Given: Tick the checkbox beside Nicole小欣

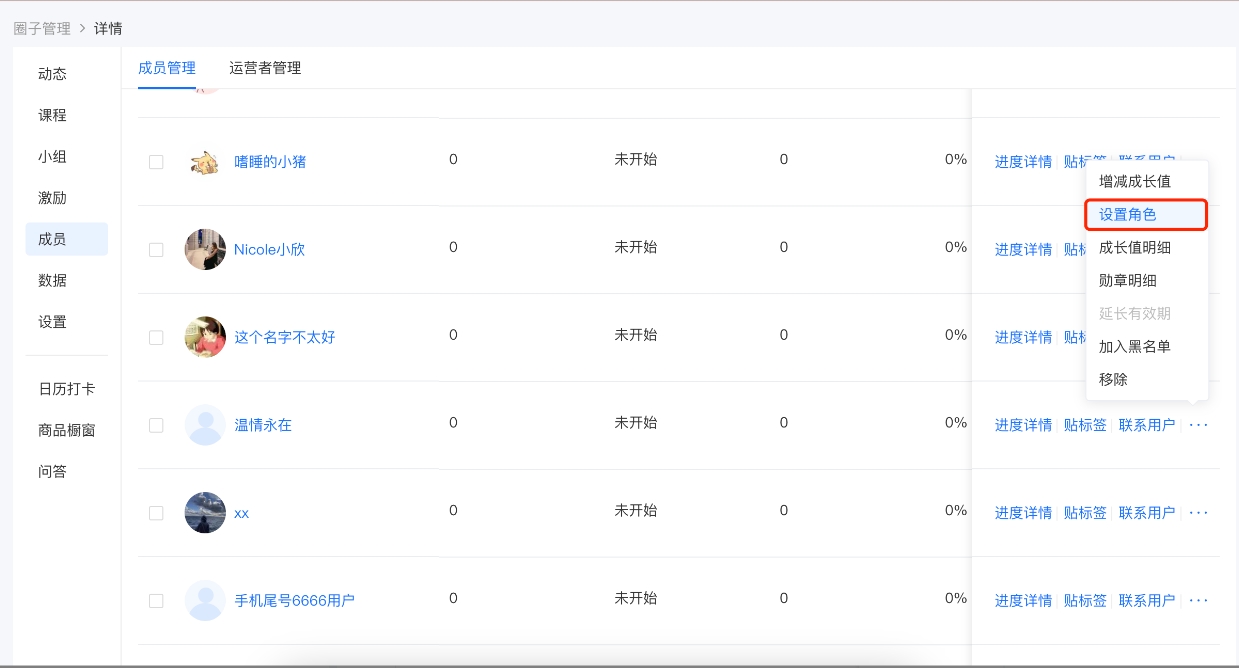Looking at the screenshot, I should click(x=156, y=250).
